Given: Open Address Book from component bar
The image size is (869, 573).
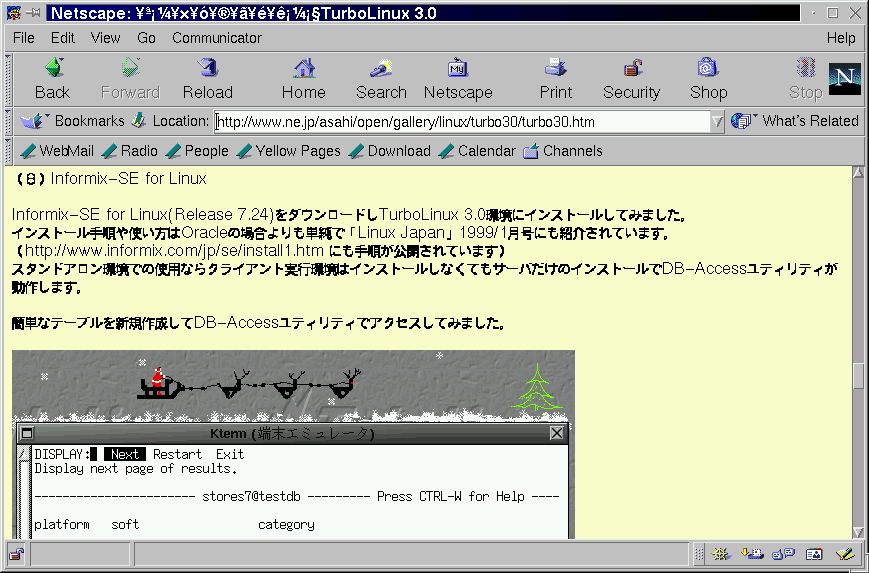Looking at the screenshot, I should (x=814, y=554).
